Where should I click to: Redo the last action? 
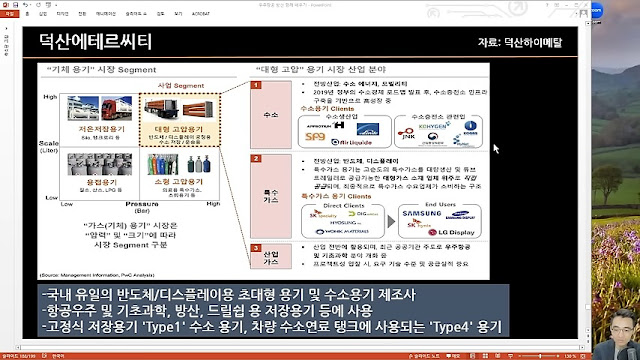click(39, 5)
